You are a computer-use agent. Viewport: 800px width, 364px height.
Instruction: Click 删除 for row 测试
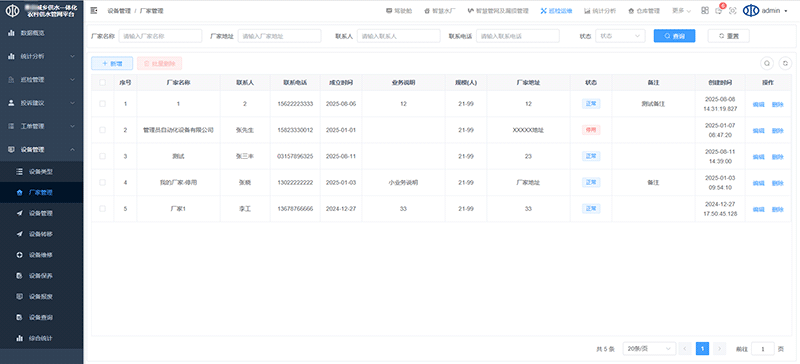click(x=778, y=157)
